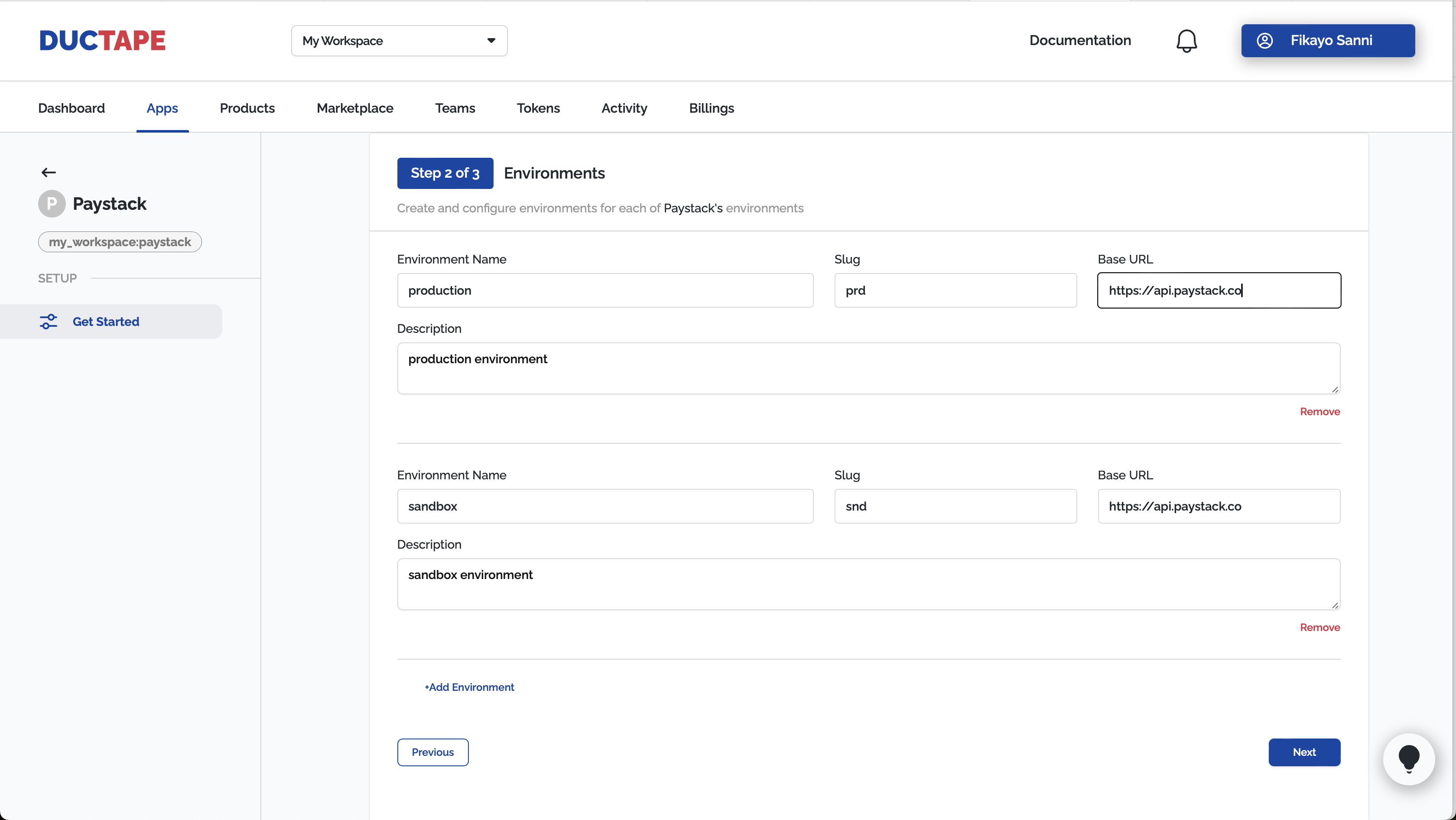Click the my_workspace:paystack tag

(120, 242)
